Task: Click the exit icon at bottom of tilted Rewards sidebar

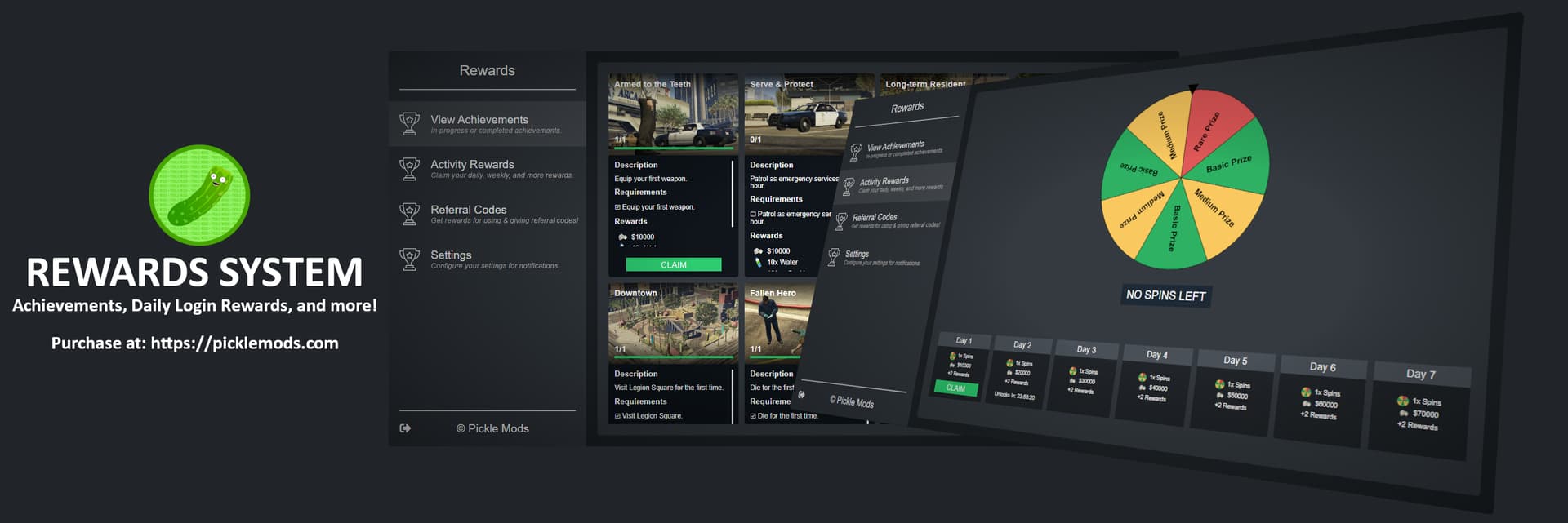Action: tap(802, 395)
